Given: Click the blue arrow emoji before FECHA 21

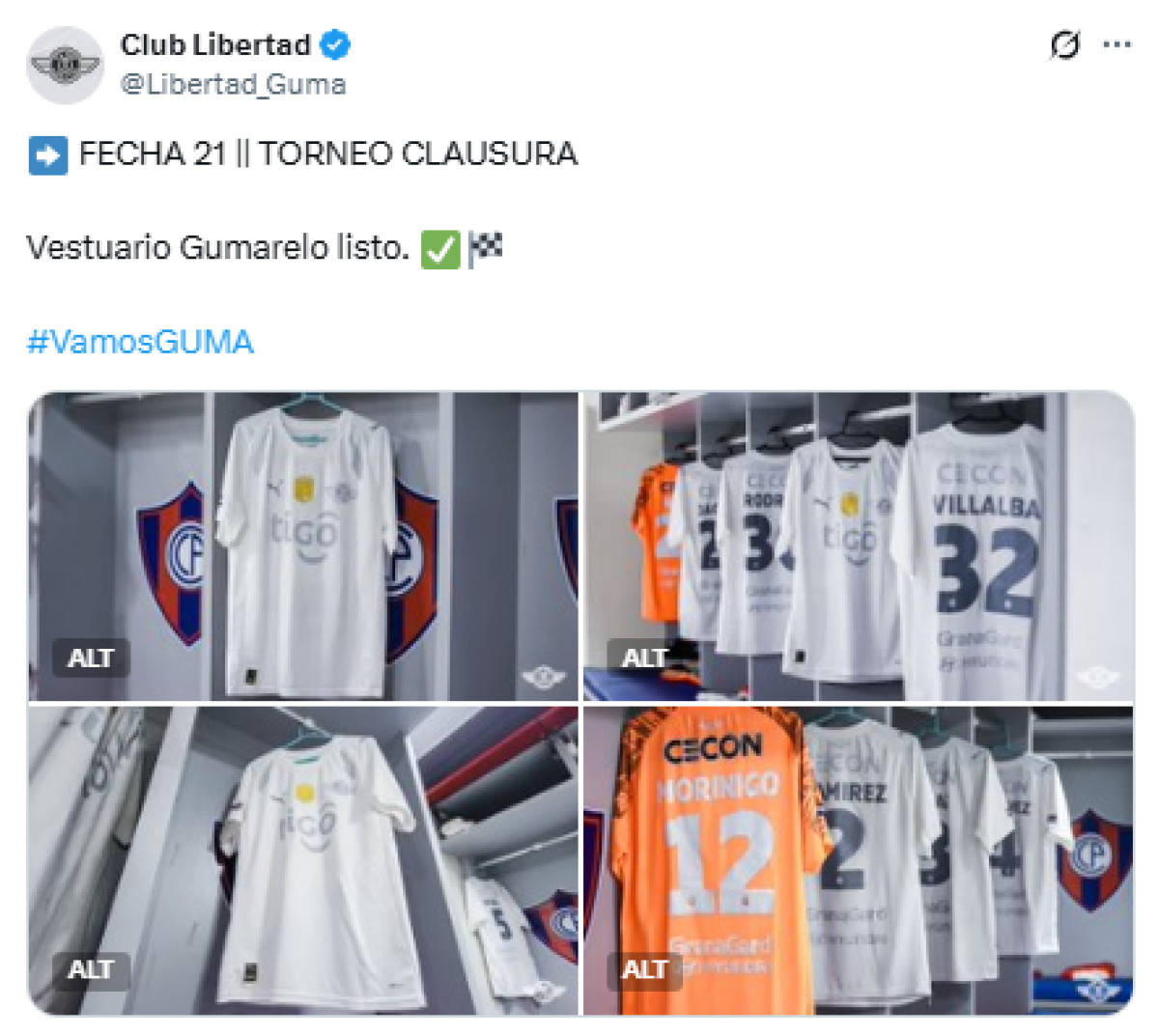Looking at the screenshot, I should (x=47, y=154).
